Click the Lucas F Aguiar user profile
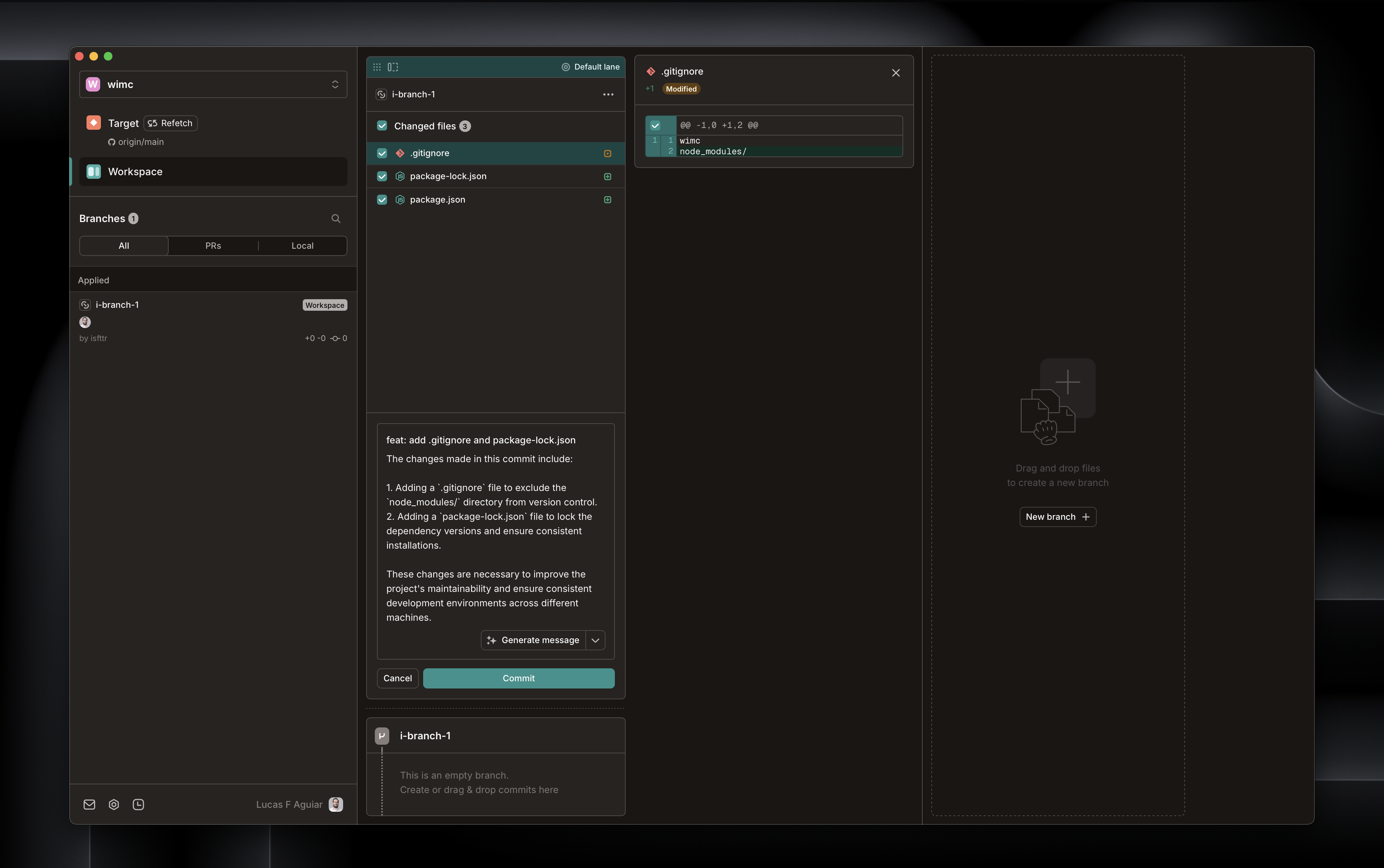The image size is (1384, 868). tap(300, 804)
